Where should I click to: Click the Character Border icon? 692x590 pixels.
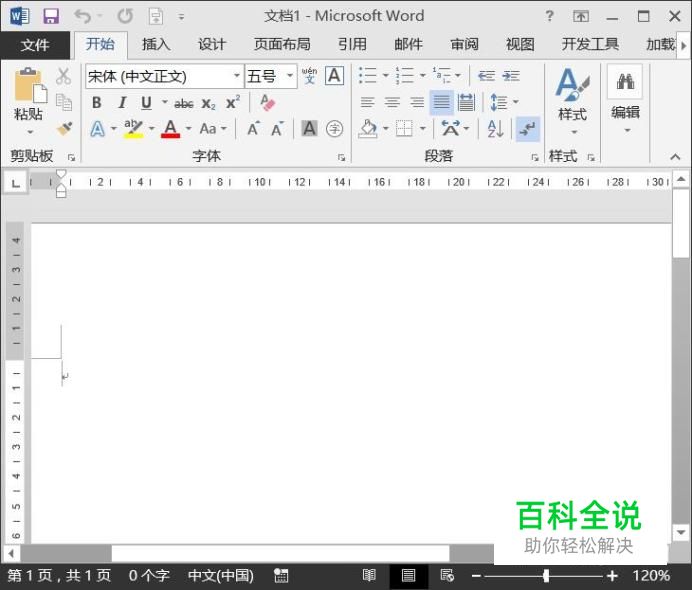pos(334,76)
